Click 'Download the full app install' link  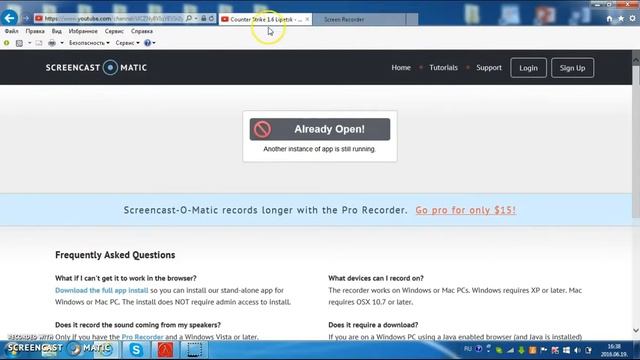[x=102, y=290]
